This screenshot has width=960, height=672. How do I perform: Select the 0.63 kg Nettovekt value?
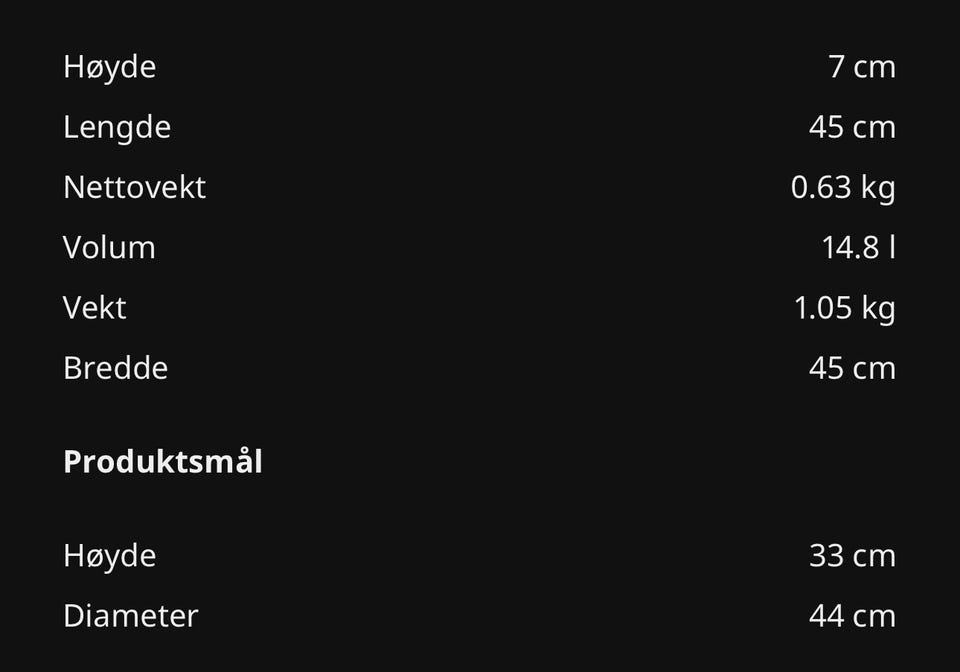pyautogui.click(x=842, y=188)
